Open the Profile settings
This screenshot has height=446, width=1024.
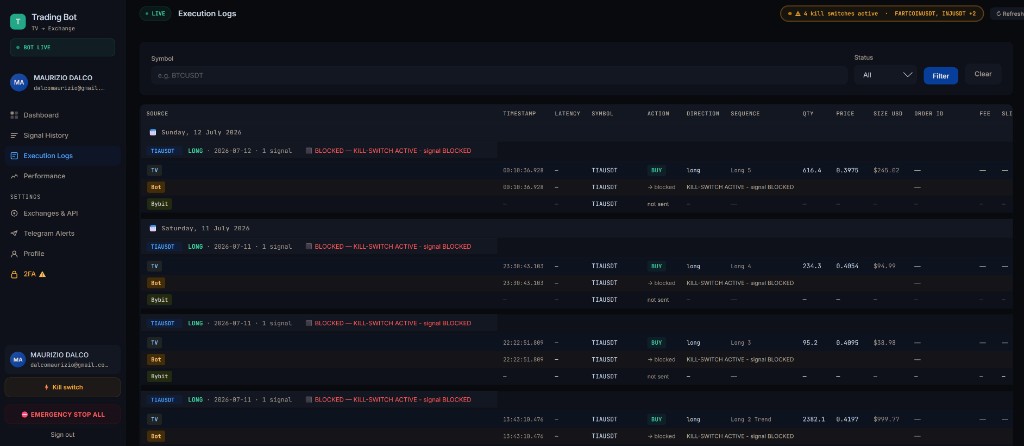[34, 253]
